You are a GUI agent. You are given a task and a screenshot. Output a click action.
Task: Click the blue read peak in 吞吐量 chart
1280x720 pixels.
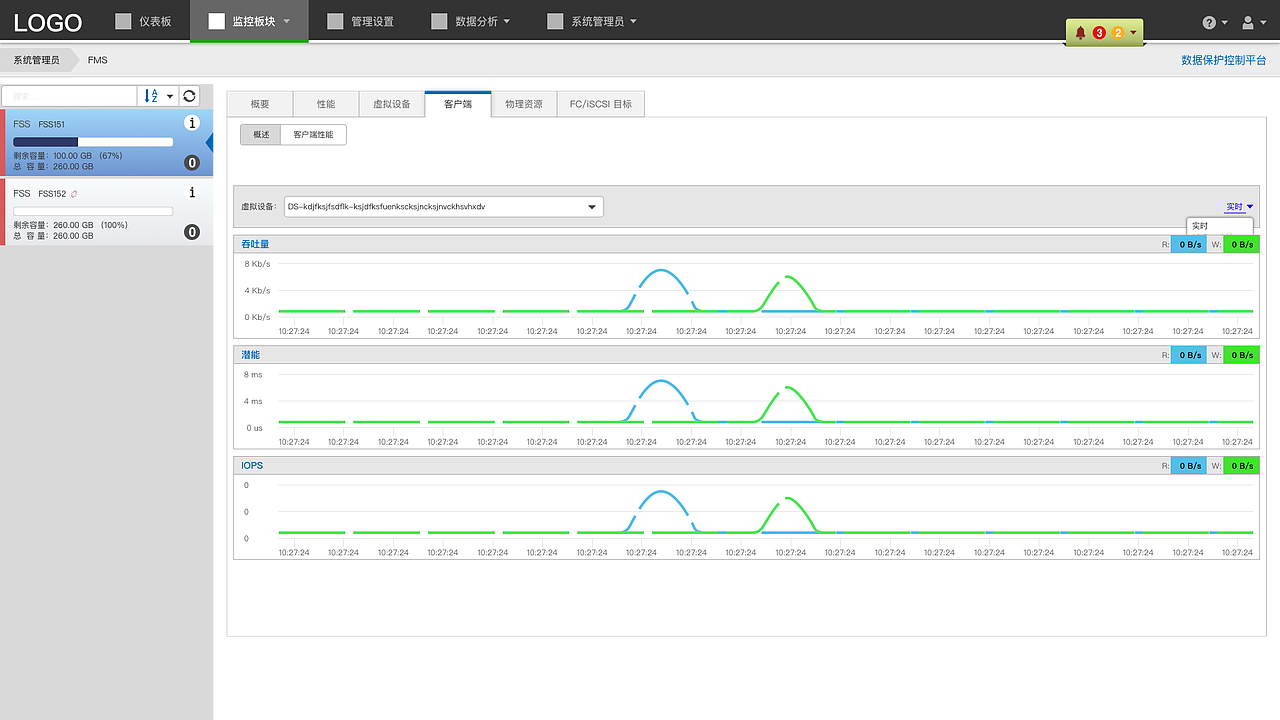pos(660,271)
